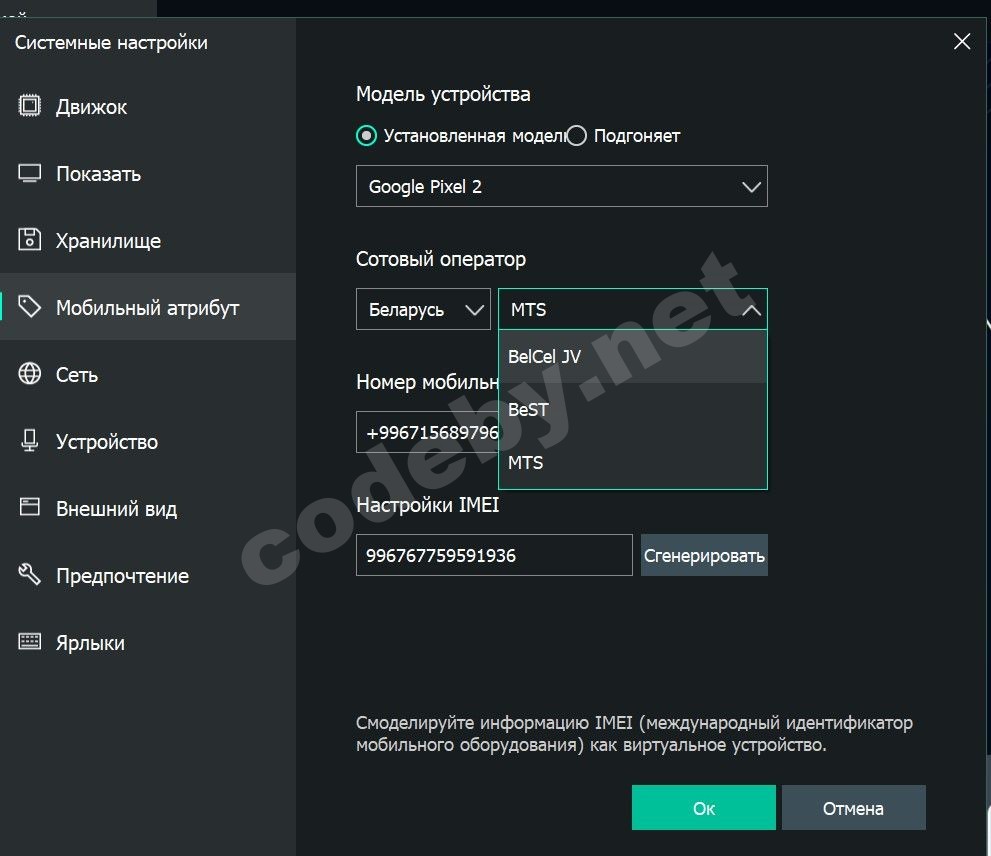Expand the Беларусь country dropdown
Image resolution: width=991 pixels, height=856 pixels.
[423, 309]
